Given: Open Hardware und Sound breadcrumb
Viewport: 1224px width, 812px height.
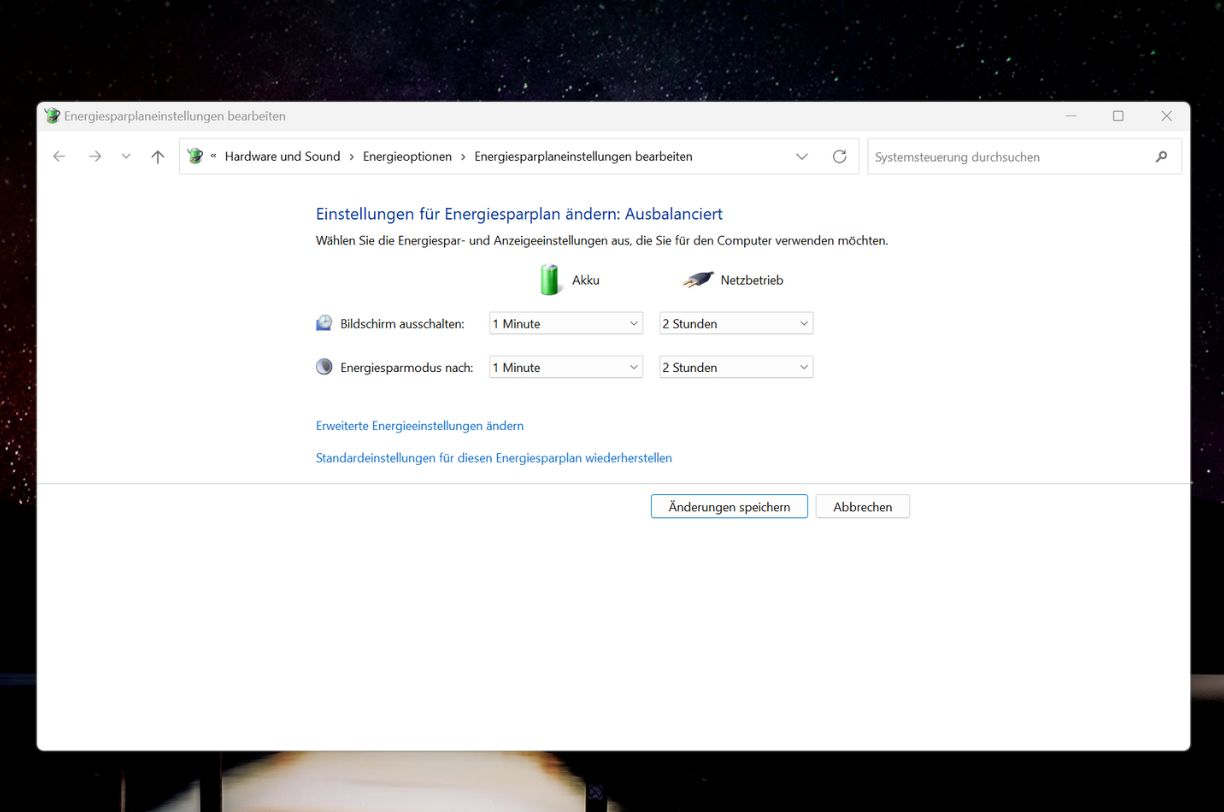Looking at the screenshot, I should click(x=282, y=157).
